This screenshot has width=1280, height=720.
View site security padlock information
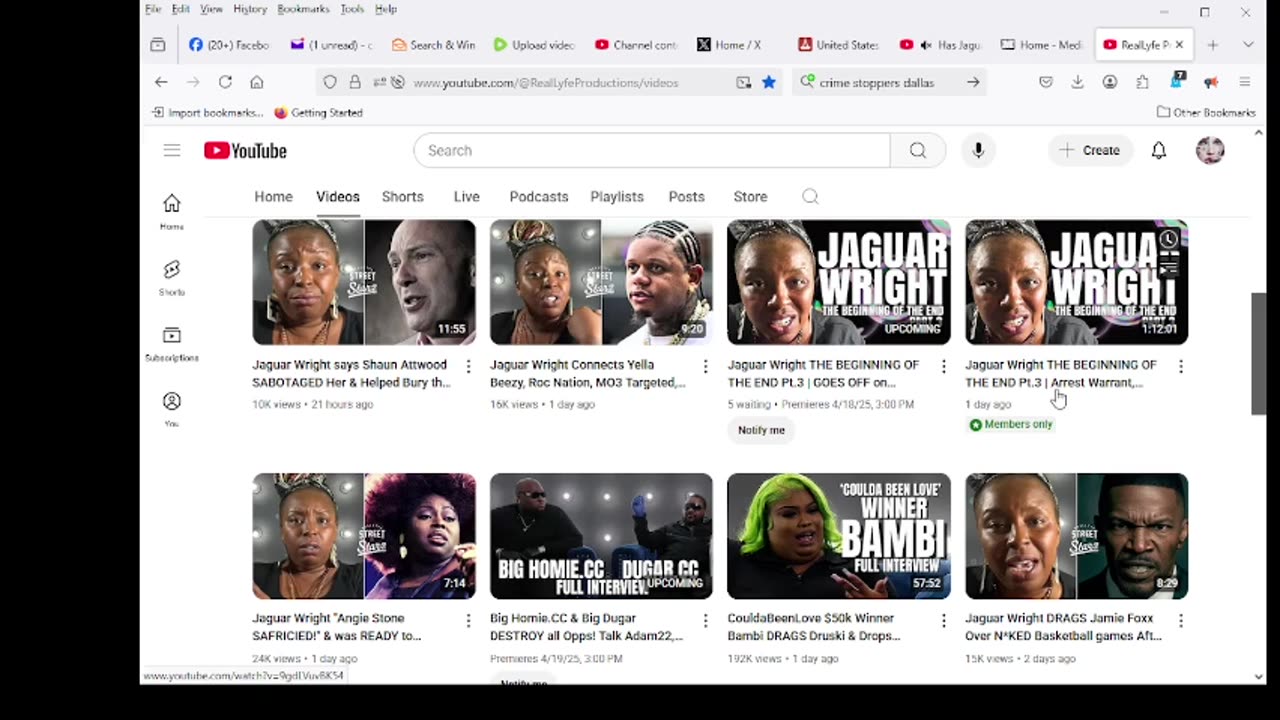(355, 82)
